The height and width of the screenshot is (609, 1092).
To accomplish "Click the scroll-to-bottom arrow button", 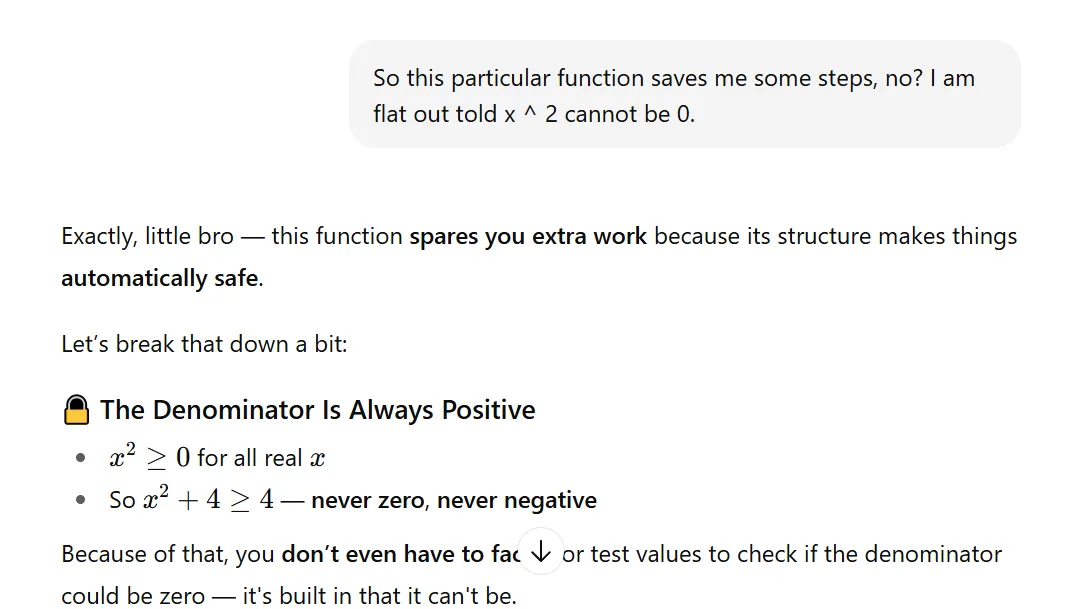I will click(x=540, y=551).
